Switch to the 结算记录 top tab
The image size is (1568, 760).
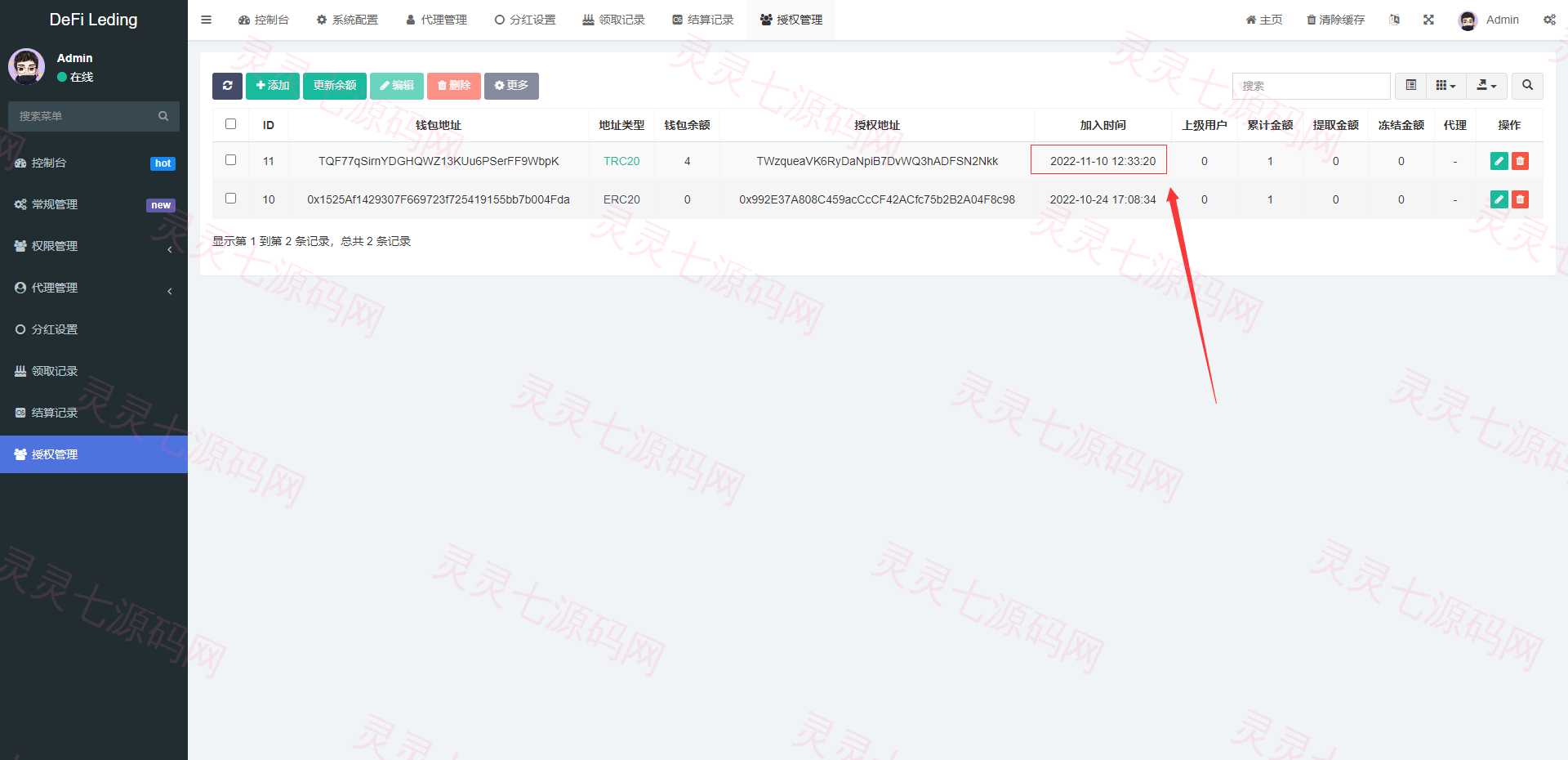tap(703, 20)
